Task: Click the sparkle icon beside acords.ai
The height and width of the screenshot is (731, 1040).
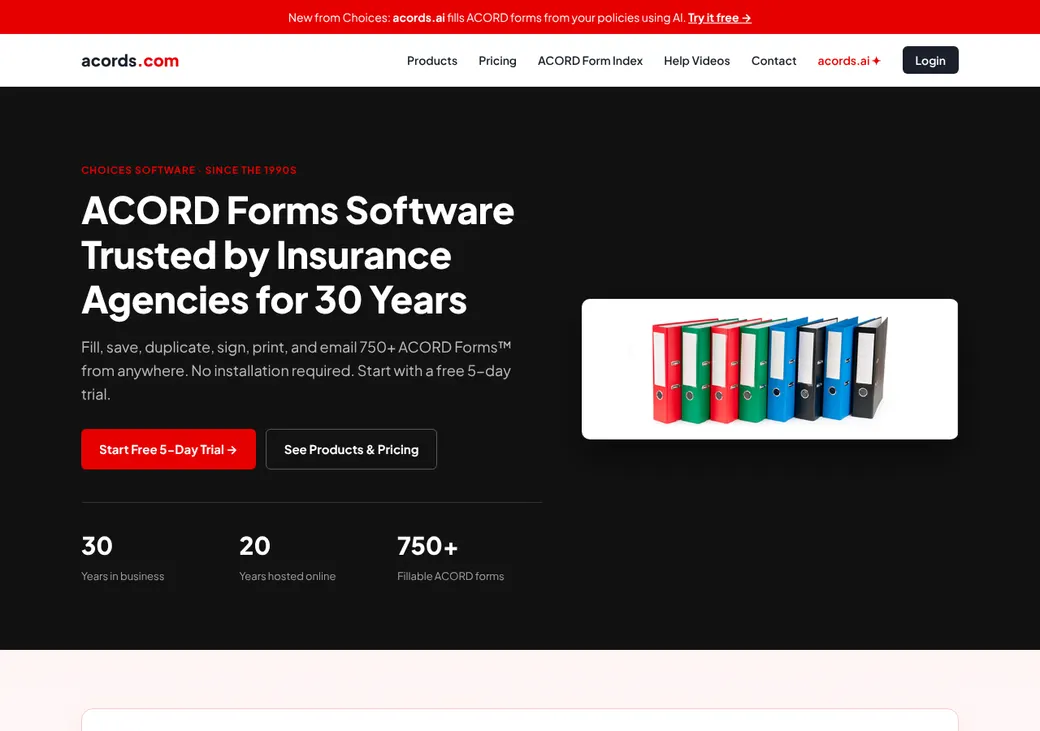Action: click(x=876, y=60)
